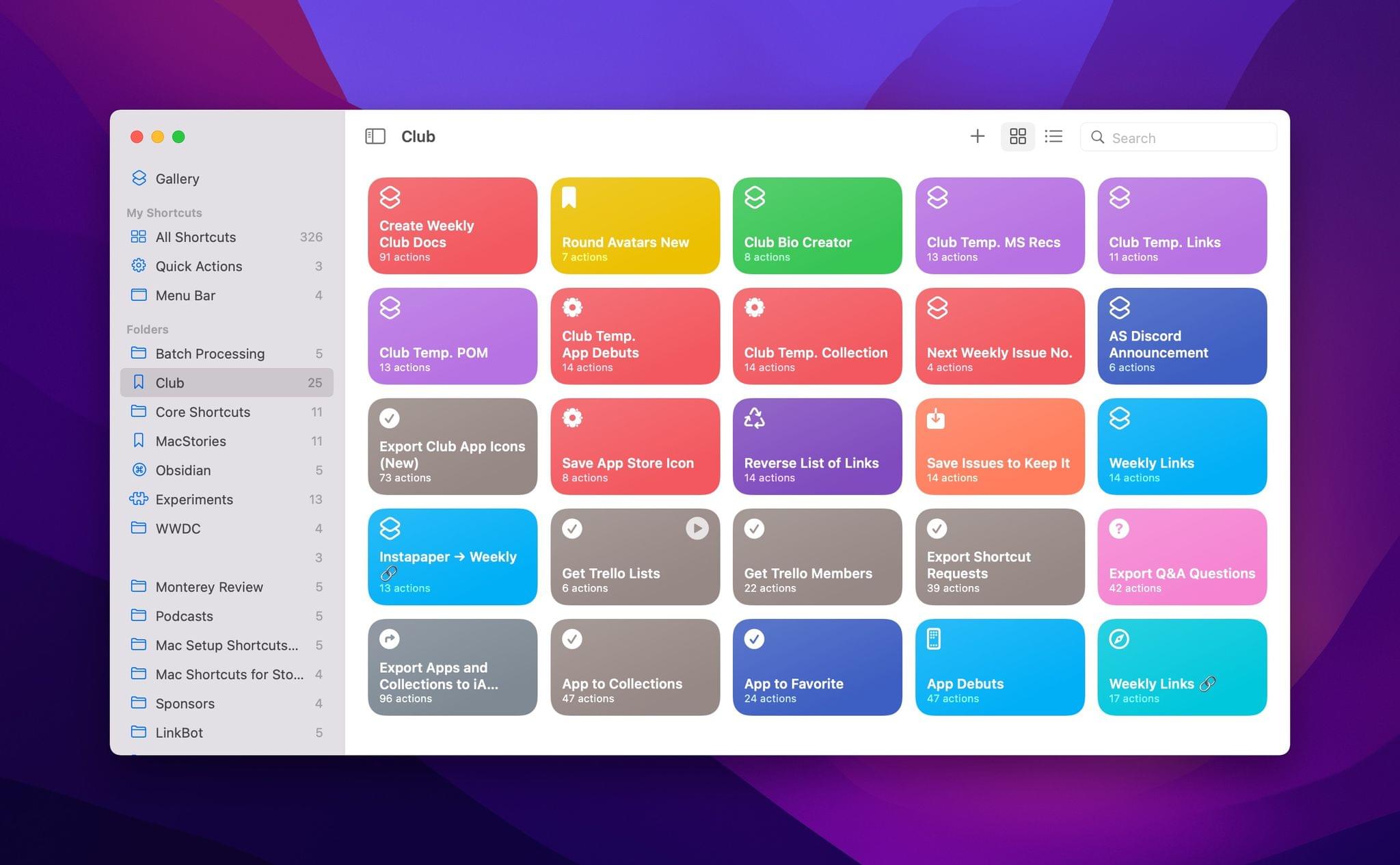Select Mac Setup Shortcuts folder
This screenshot has width=1400, height=865.
226,645
